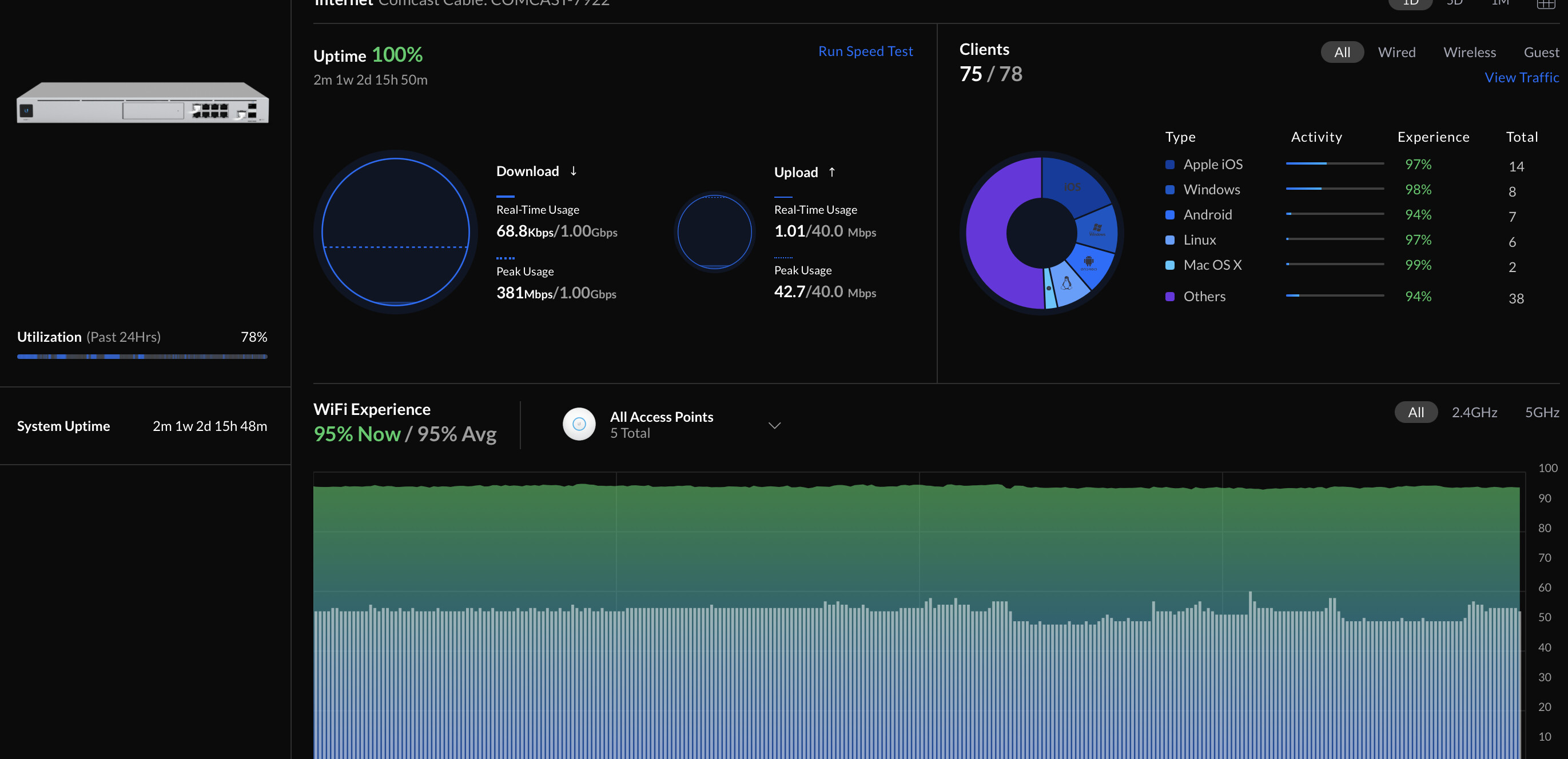
Task: Click the iOS segment of the clients donut
Action: (1072, 187)
